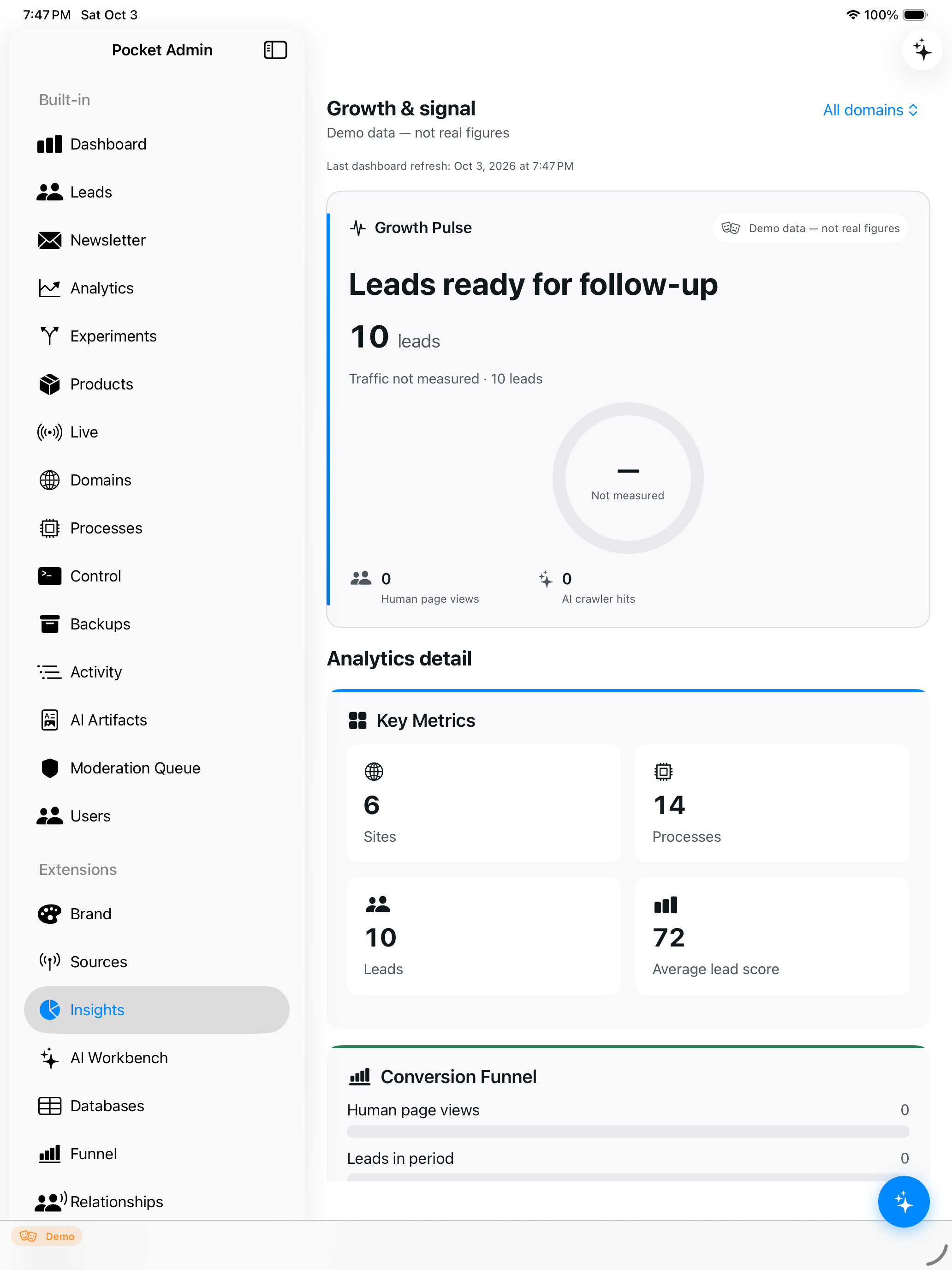
Task: Open the All domains dropdown
Action: (x=870, y=110)
